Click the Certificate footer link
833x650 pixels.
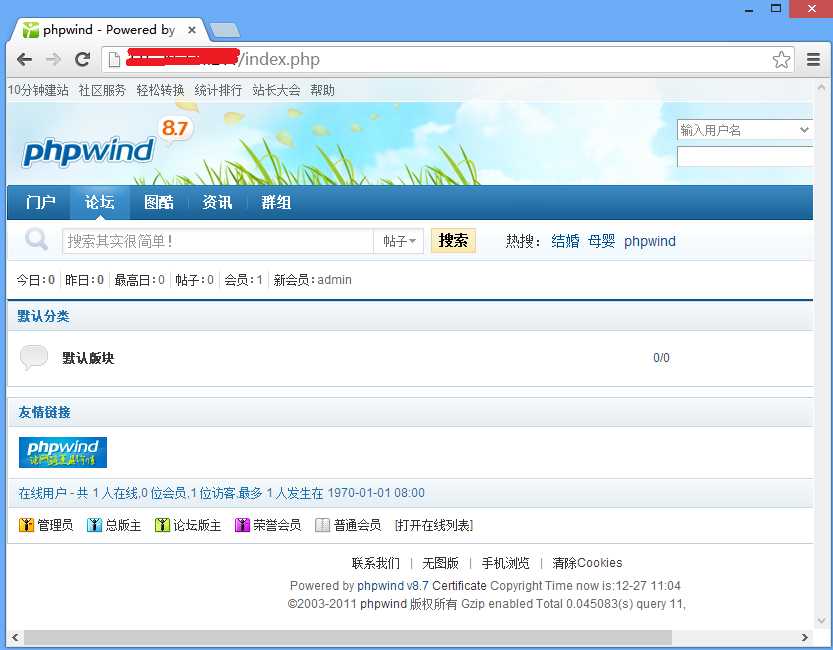point(459,586)
